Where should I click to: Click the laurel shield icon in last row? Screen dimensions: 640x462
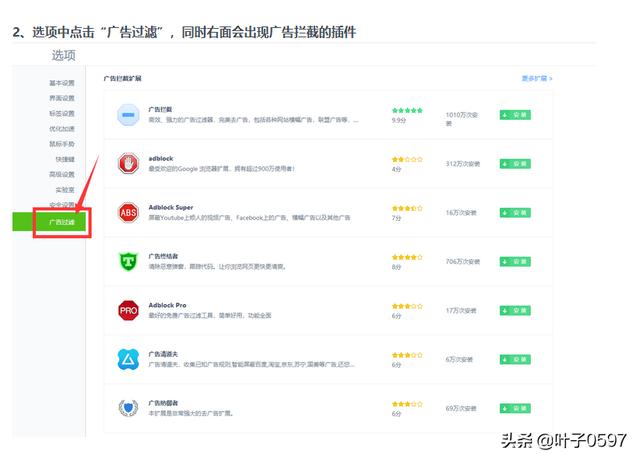click(x=128, y=408)
